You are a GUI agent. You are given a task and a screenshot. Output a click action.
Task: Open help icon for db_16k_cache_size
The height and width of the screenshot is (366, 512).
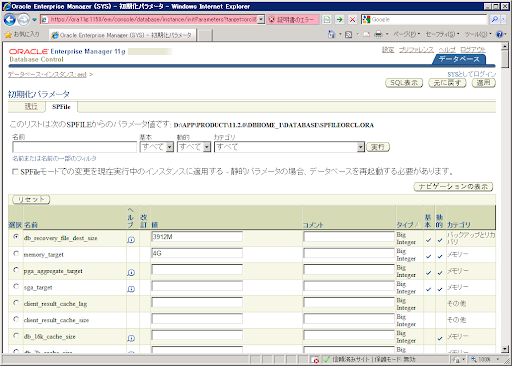(131, 338)
